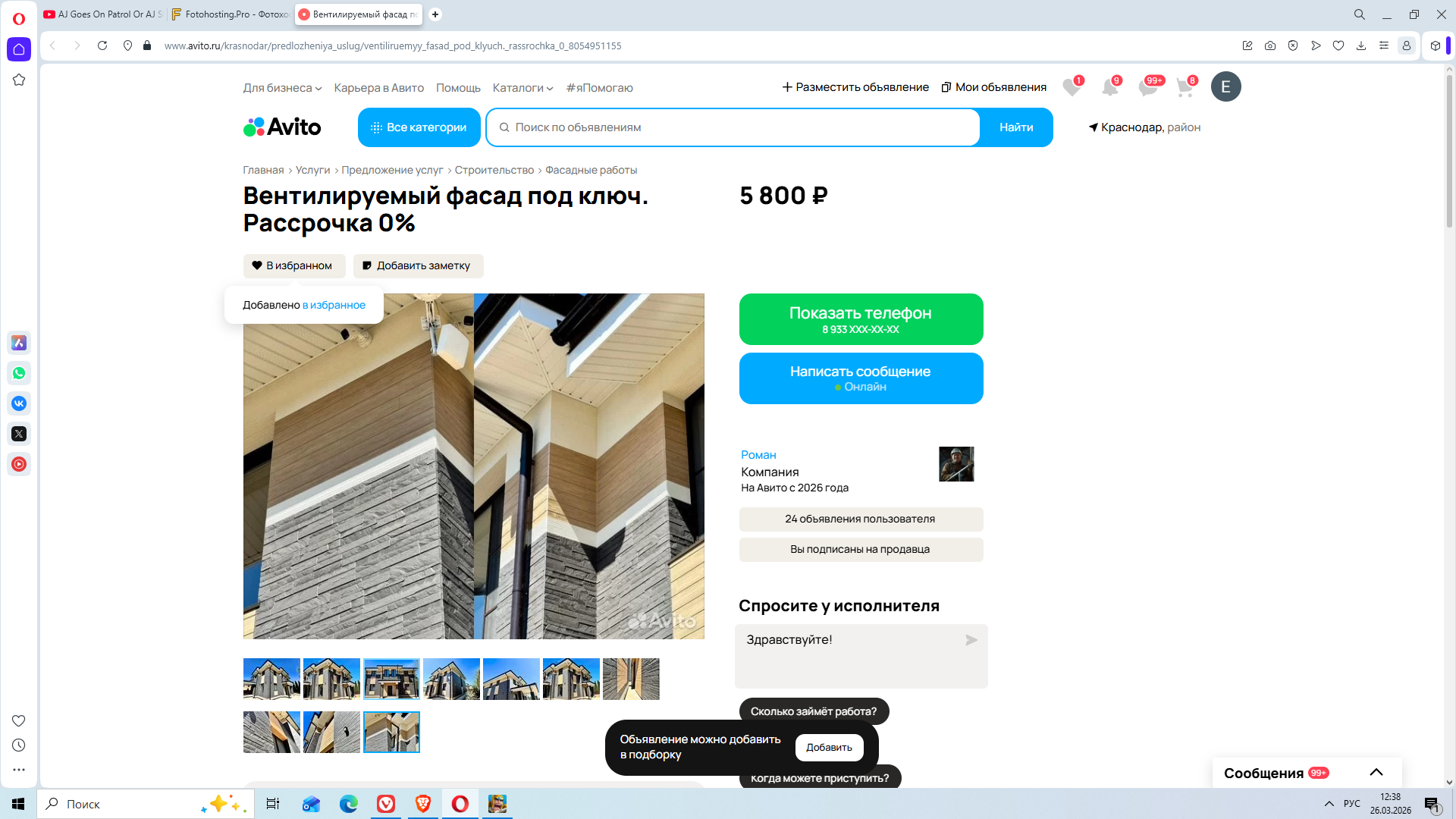
Task: Open VK messenger in the Opera sidebar
Action: tap(19, 403)
